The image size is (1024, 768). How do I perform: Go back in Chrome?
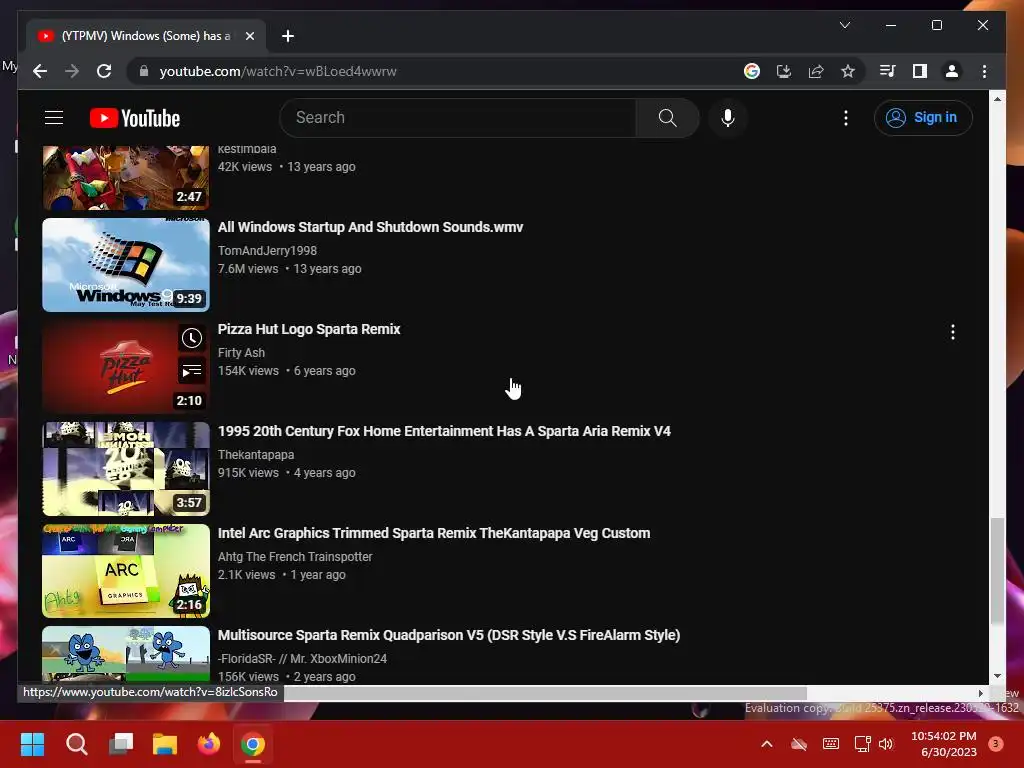pyautogui.click(x=40, y=71)
